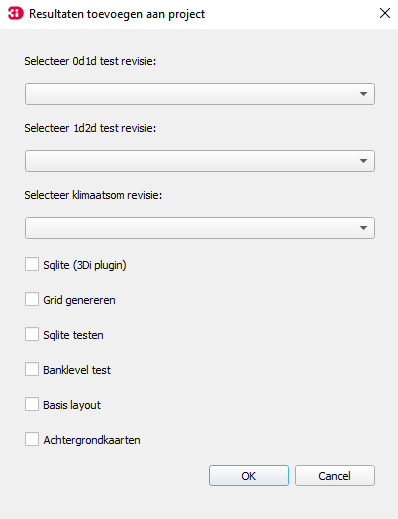Click the Cancel button

[335, 476]
